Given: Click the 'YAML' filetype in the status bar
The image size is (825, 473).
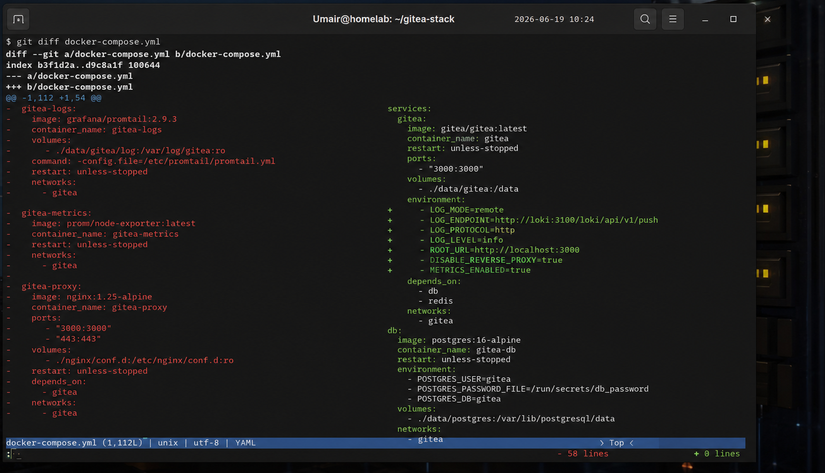Looking at the screenshot, I should 245,443.
